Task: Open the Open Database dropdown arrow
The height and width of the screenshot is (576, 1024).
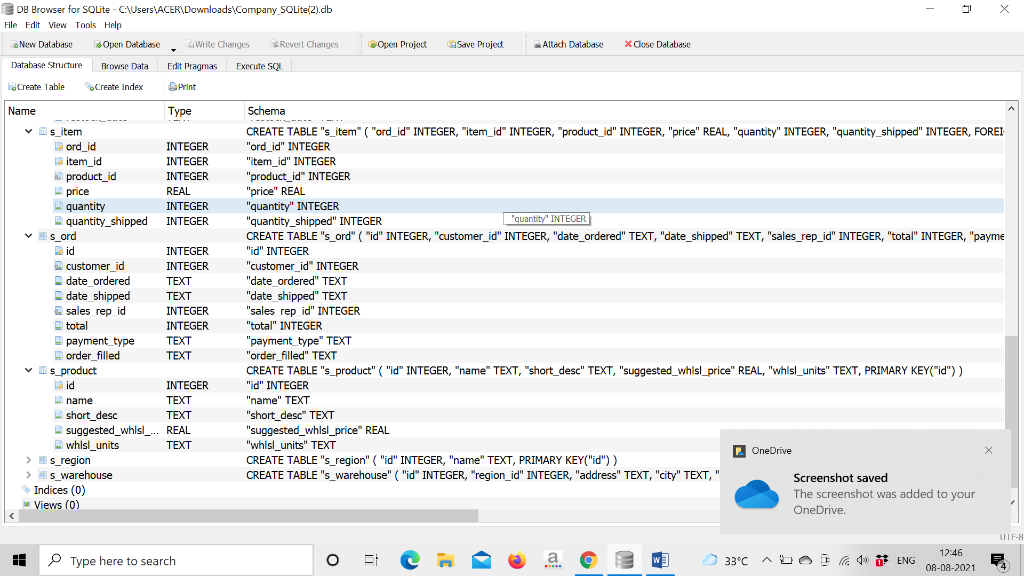Action: 172,48
